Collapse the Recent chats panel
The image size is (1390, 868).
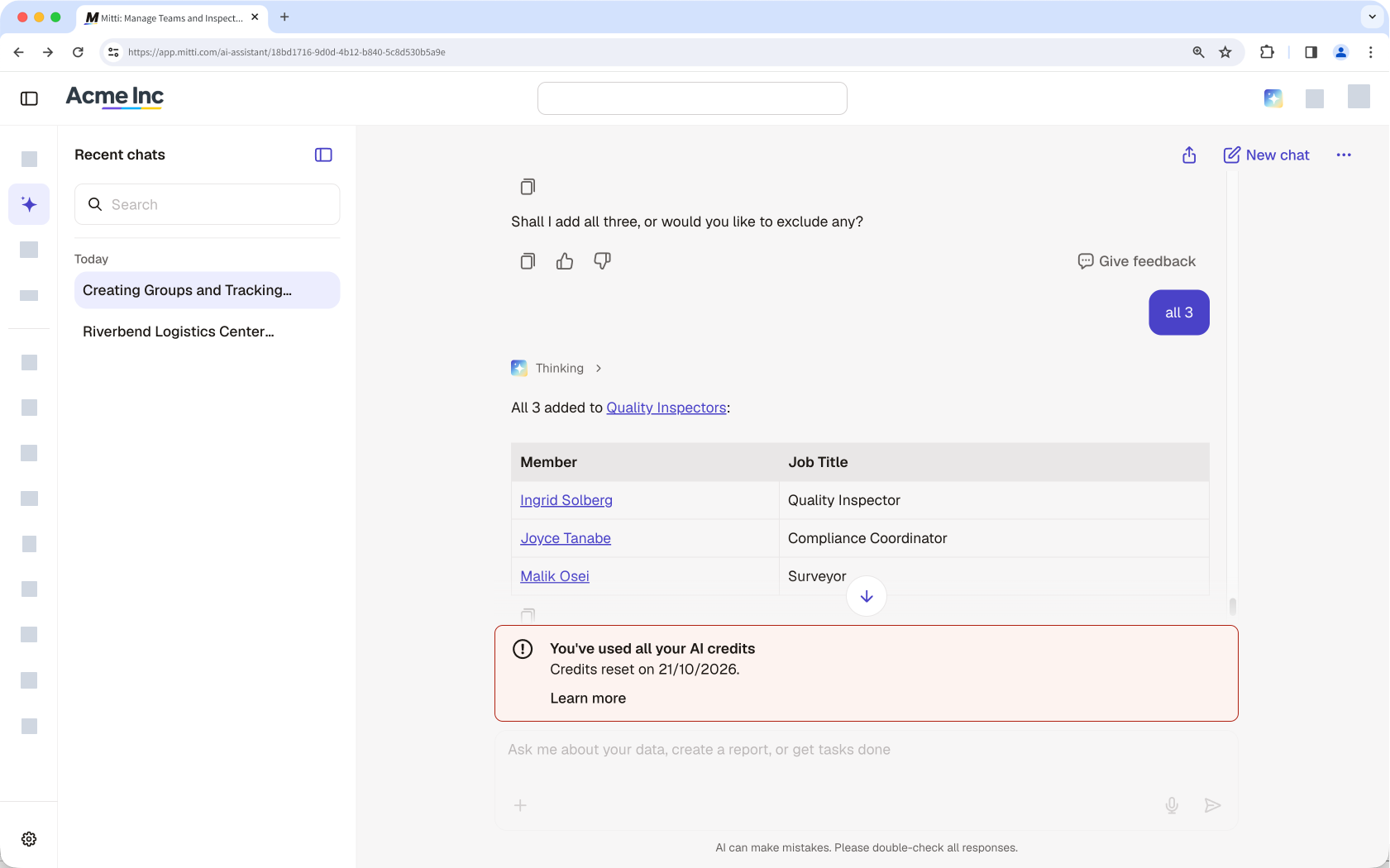pyautogui.click(x=323, y=155)
